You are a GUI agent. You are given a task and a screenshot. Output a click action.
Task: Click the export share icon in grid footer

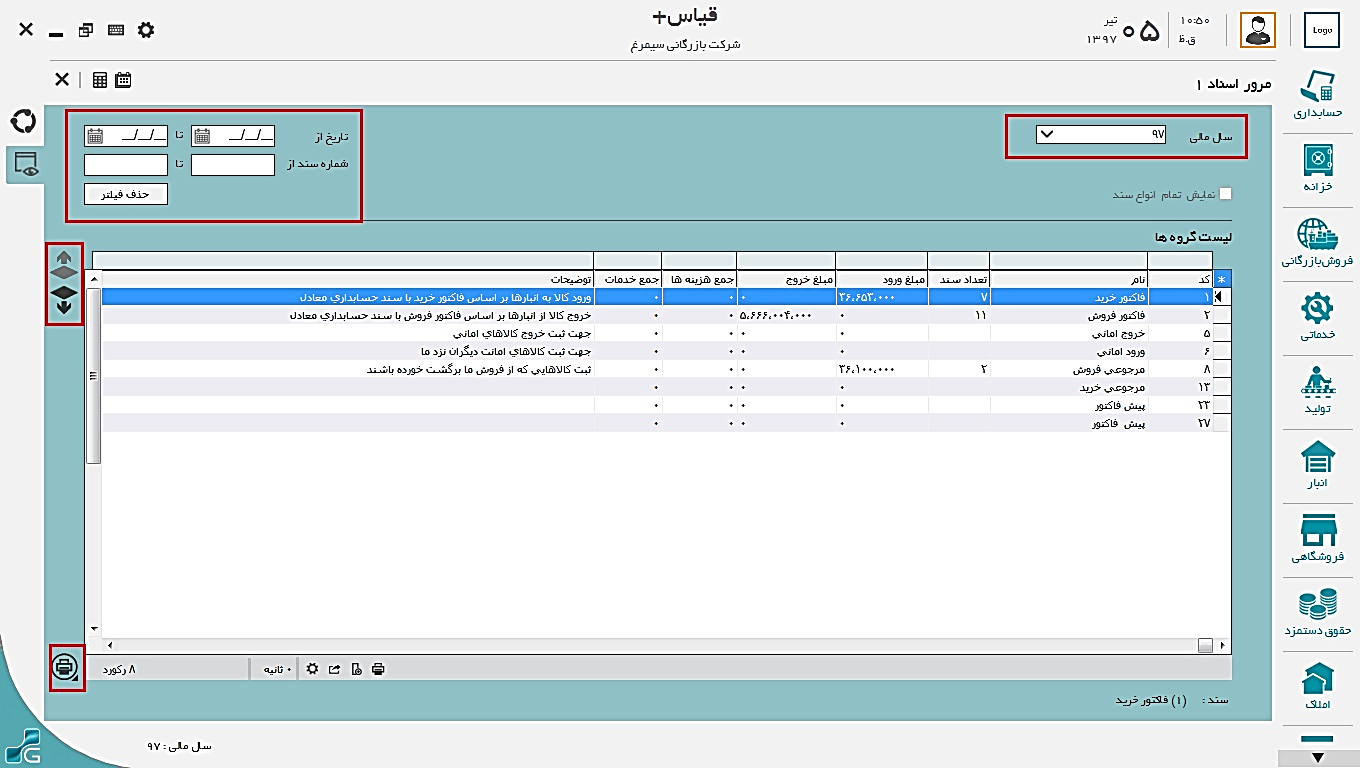334,669
